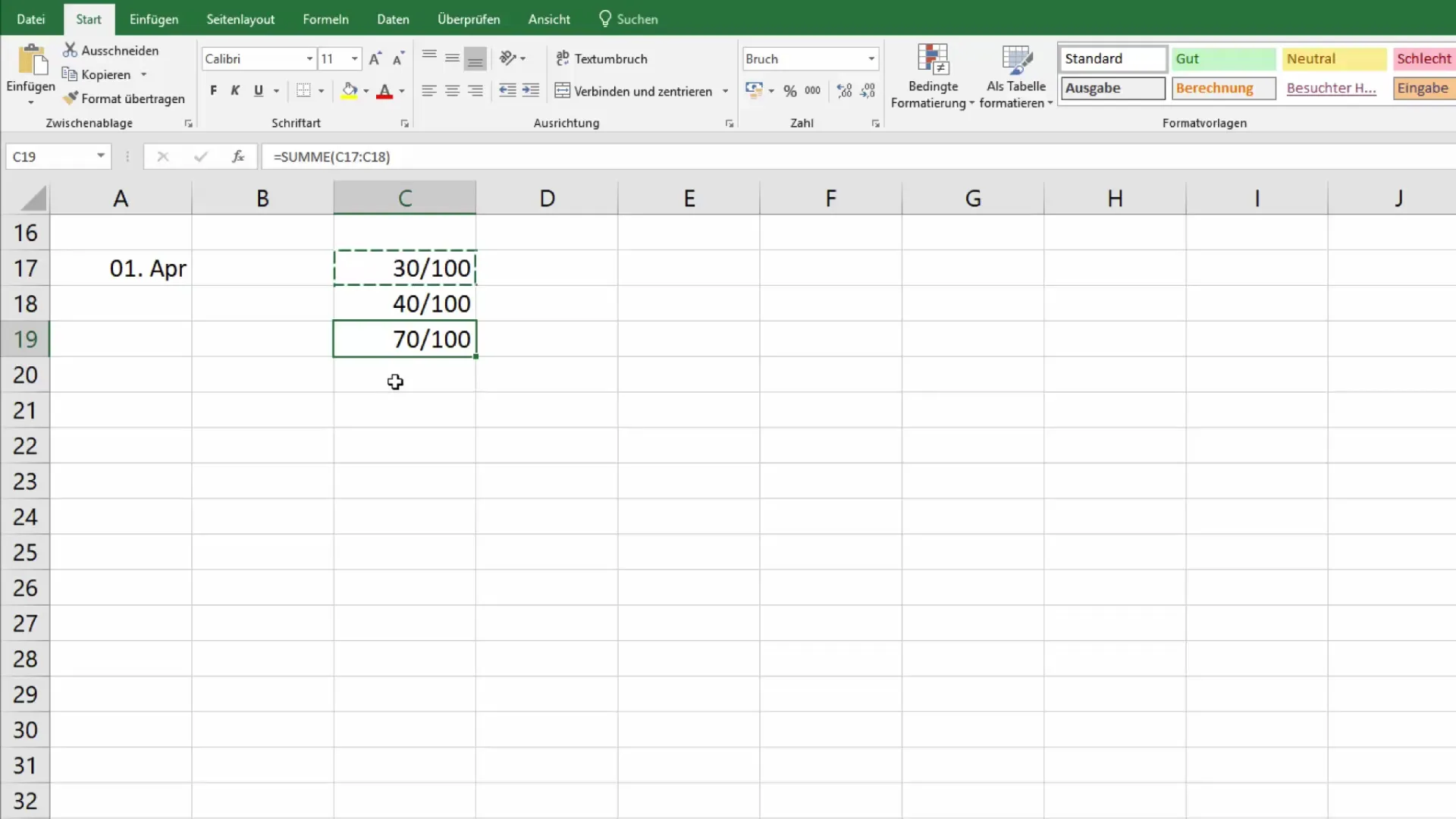Click the Einfügen paste clipboard icon
Viewport: 1456px width, 819px height.
(31, 61)
